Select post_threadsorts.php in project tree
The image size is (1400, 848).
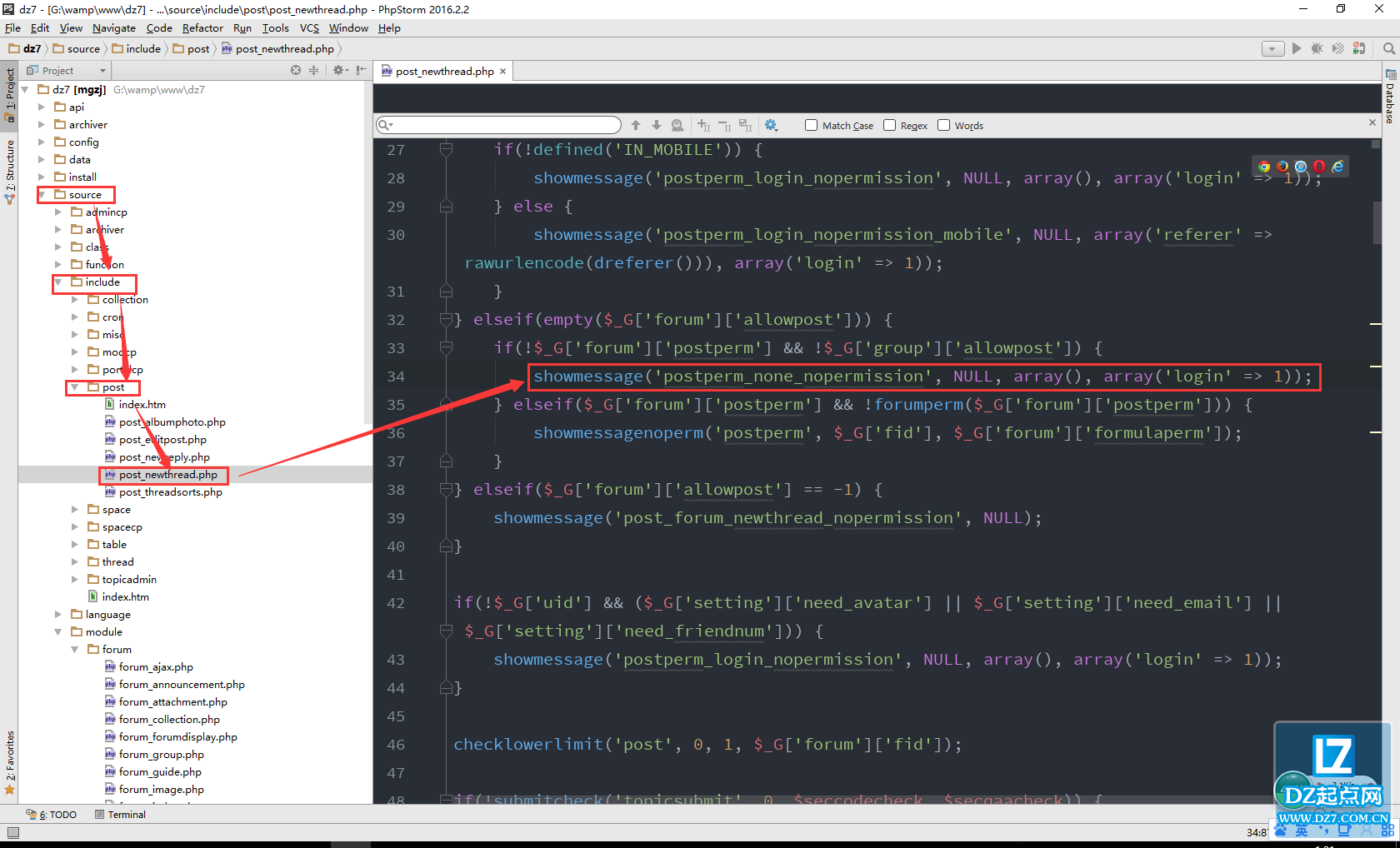pos(170,492)
